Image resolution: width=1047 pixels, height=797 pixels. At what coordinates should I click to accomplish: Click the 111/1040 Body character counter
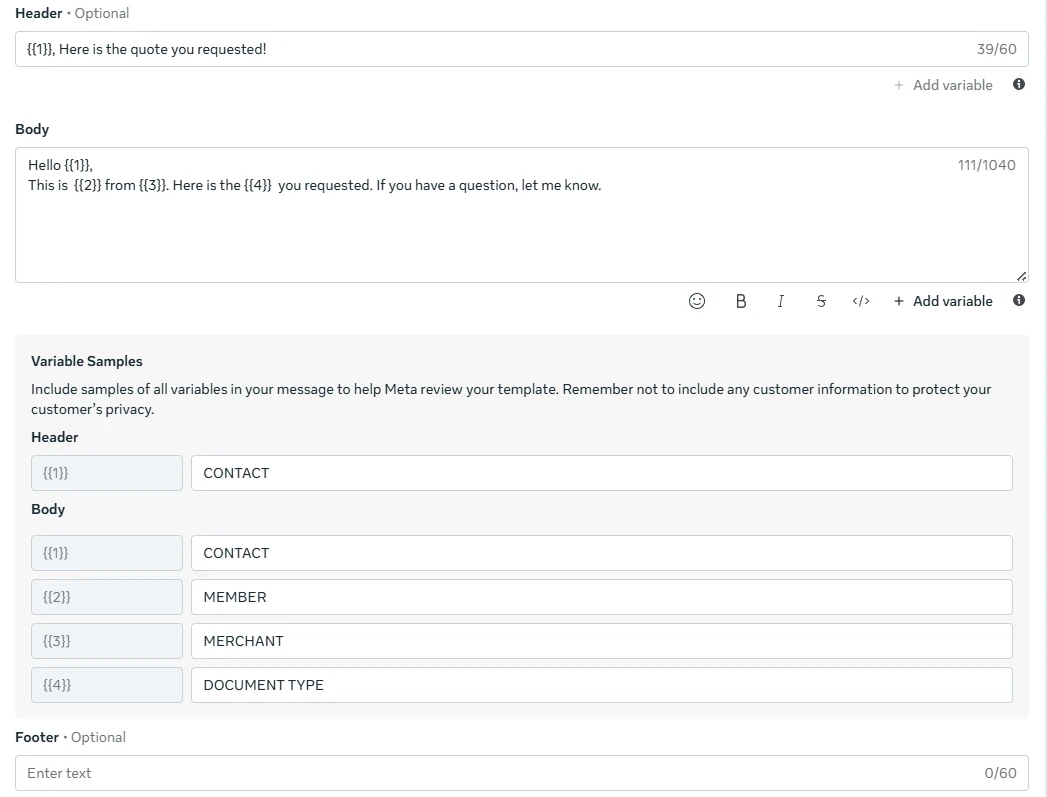pyautogui.click(x=986, y=165)
